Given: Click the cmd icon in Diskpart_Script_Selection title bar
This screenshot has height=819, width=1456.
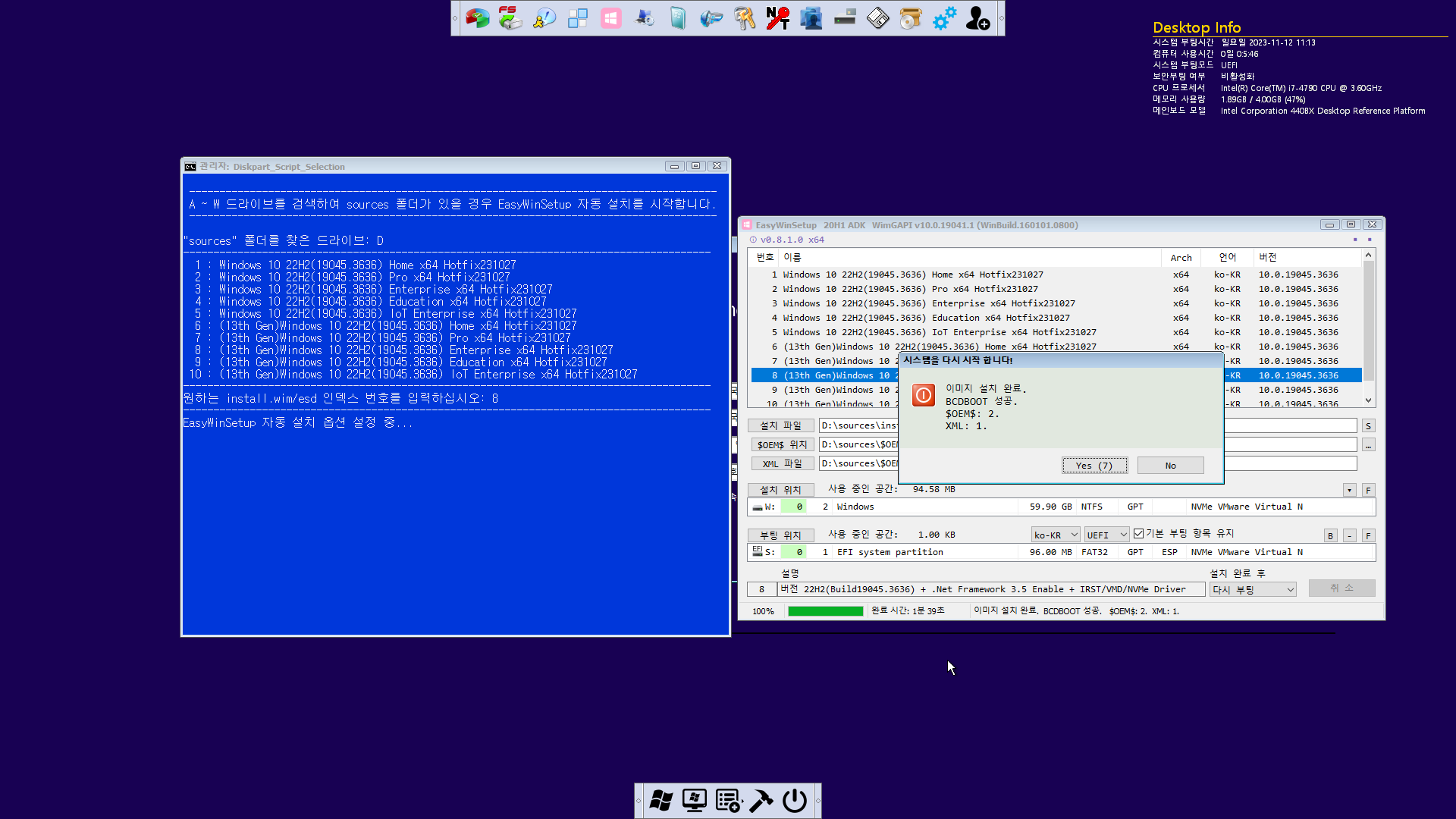Looking at the screenshot, I should coord(190,167).
